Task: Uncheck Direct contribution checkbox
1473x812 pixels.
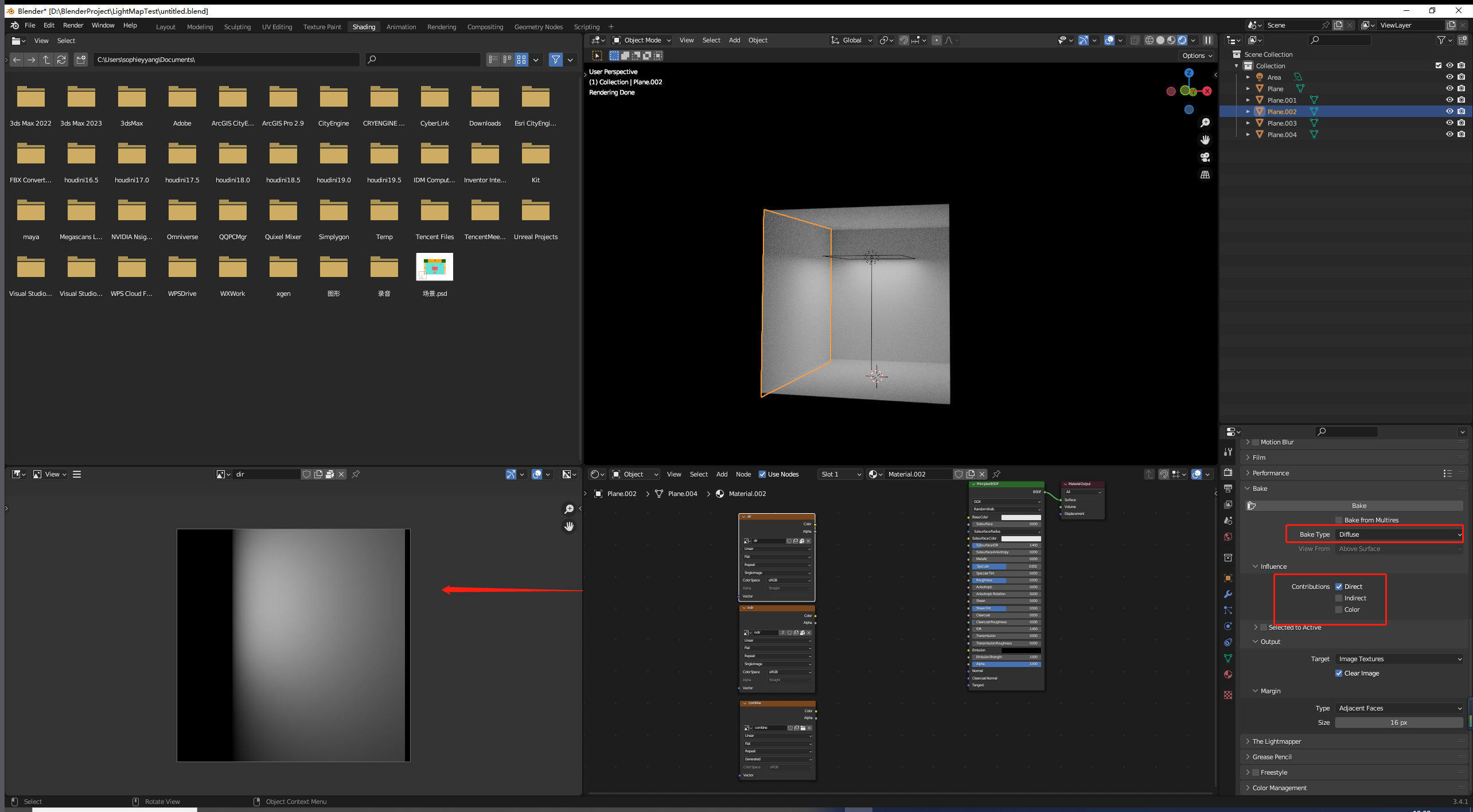Action: (x=1339, y=587)
